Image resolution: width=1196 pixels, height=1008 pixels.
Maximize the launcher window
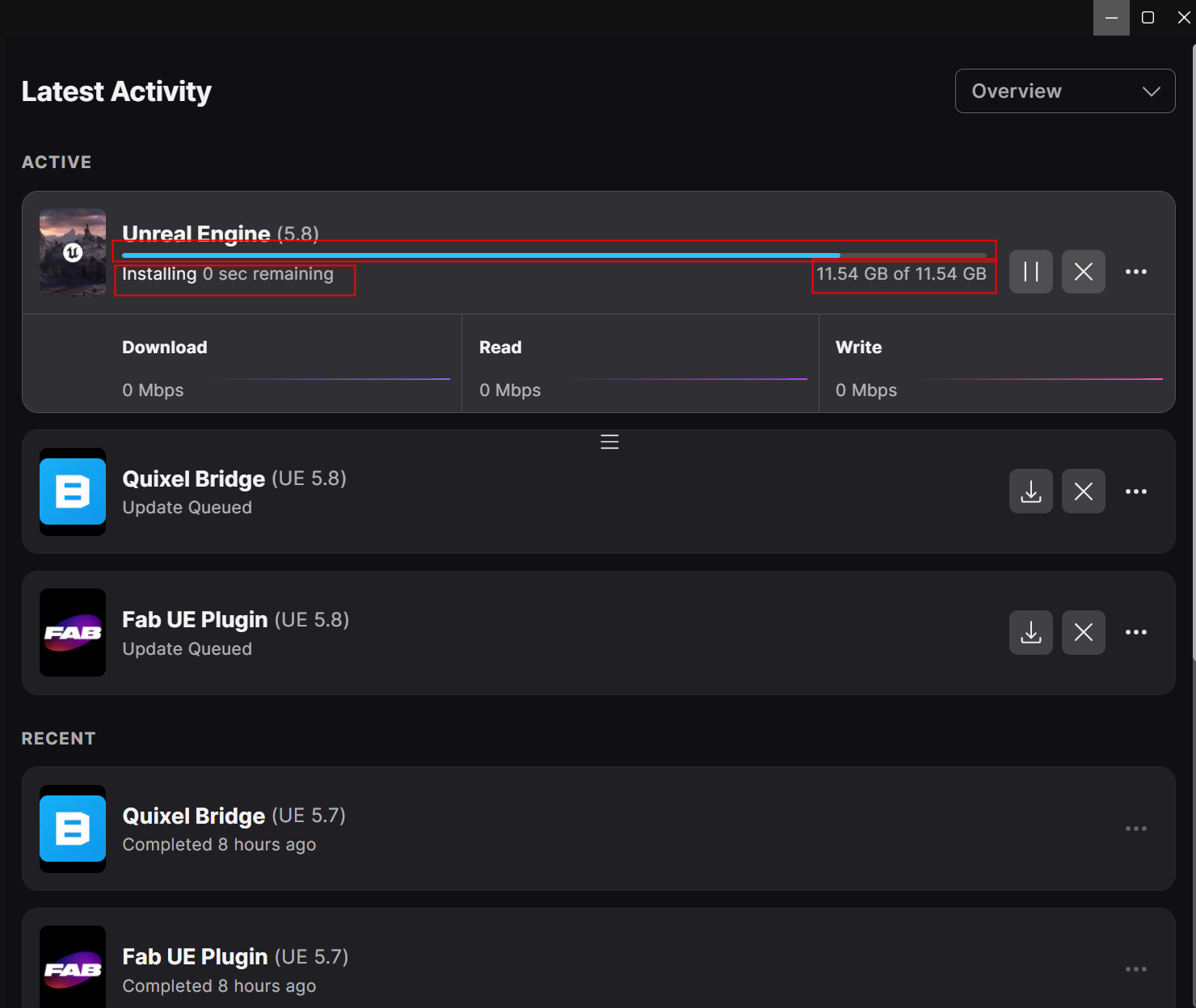click(1148, 18)
